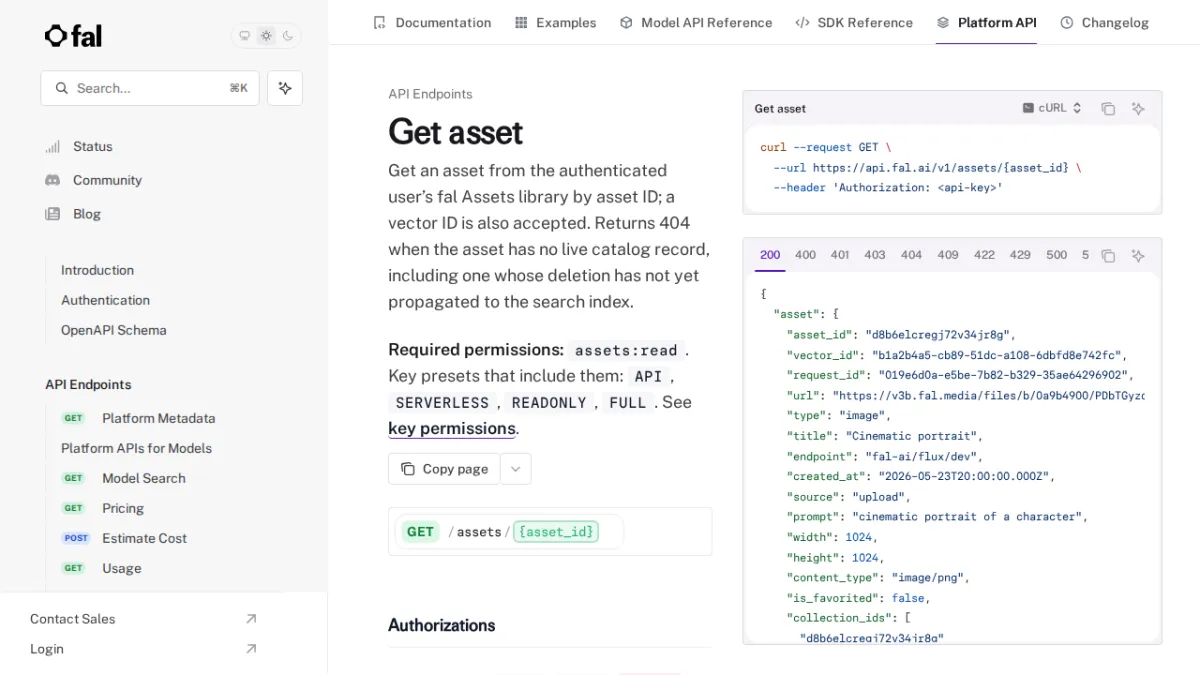Show the 404 response example
This screenshot has width=1200, height=675.
tap(911, 255)
